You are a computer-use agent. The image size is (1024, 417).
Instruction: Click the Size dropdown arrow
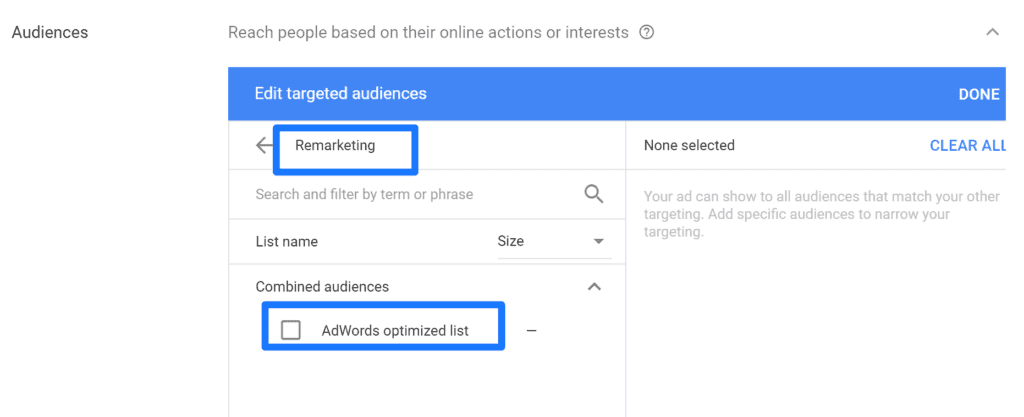click(599, 242)
